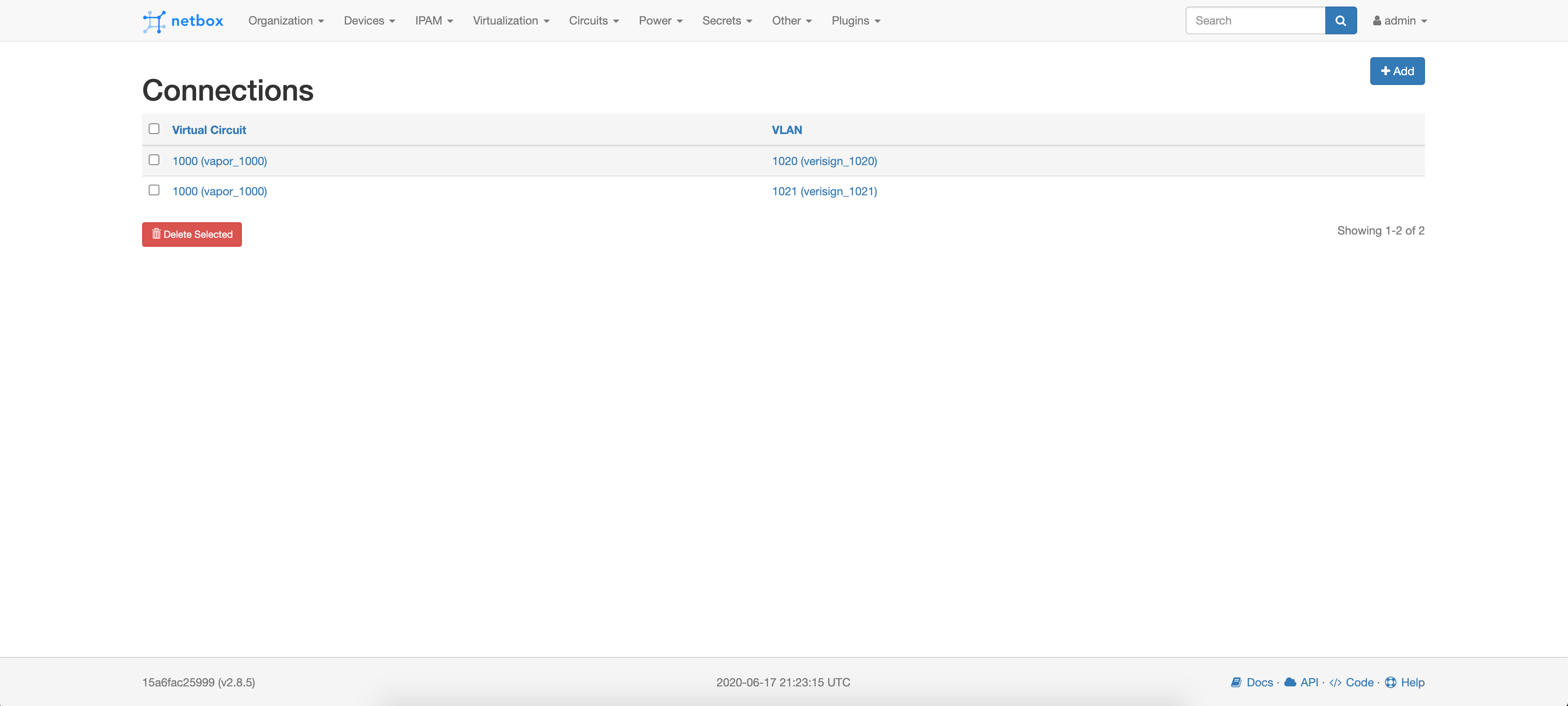1568x706 pixels.
Task: Click the Help lifebuoy icon in footer
Action: [1390, 682]
